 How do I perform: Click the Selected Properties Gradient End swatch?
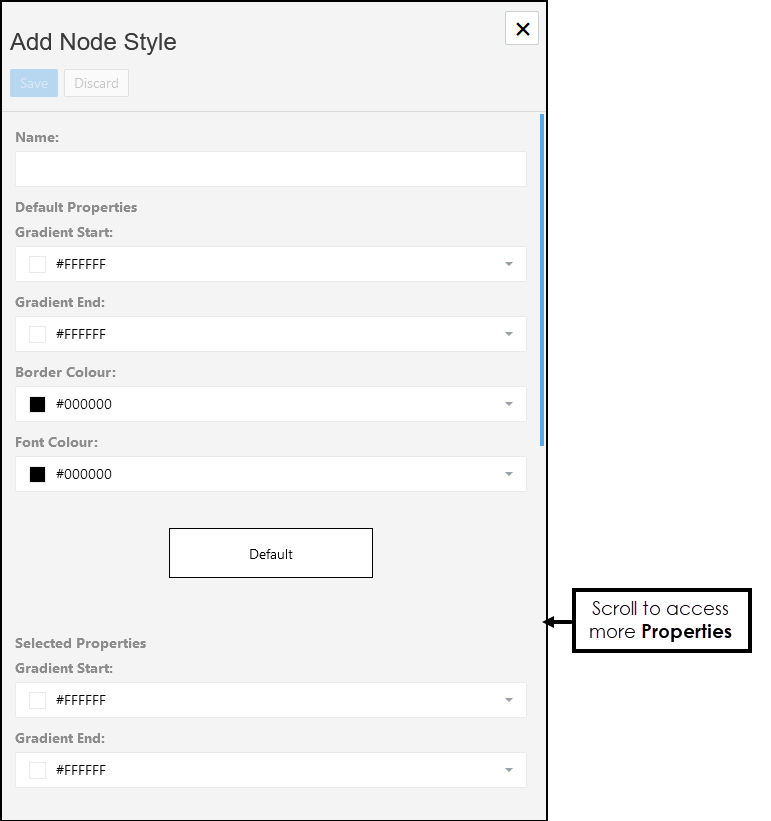tap(38, 770)
